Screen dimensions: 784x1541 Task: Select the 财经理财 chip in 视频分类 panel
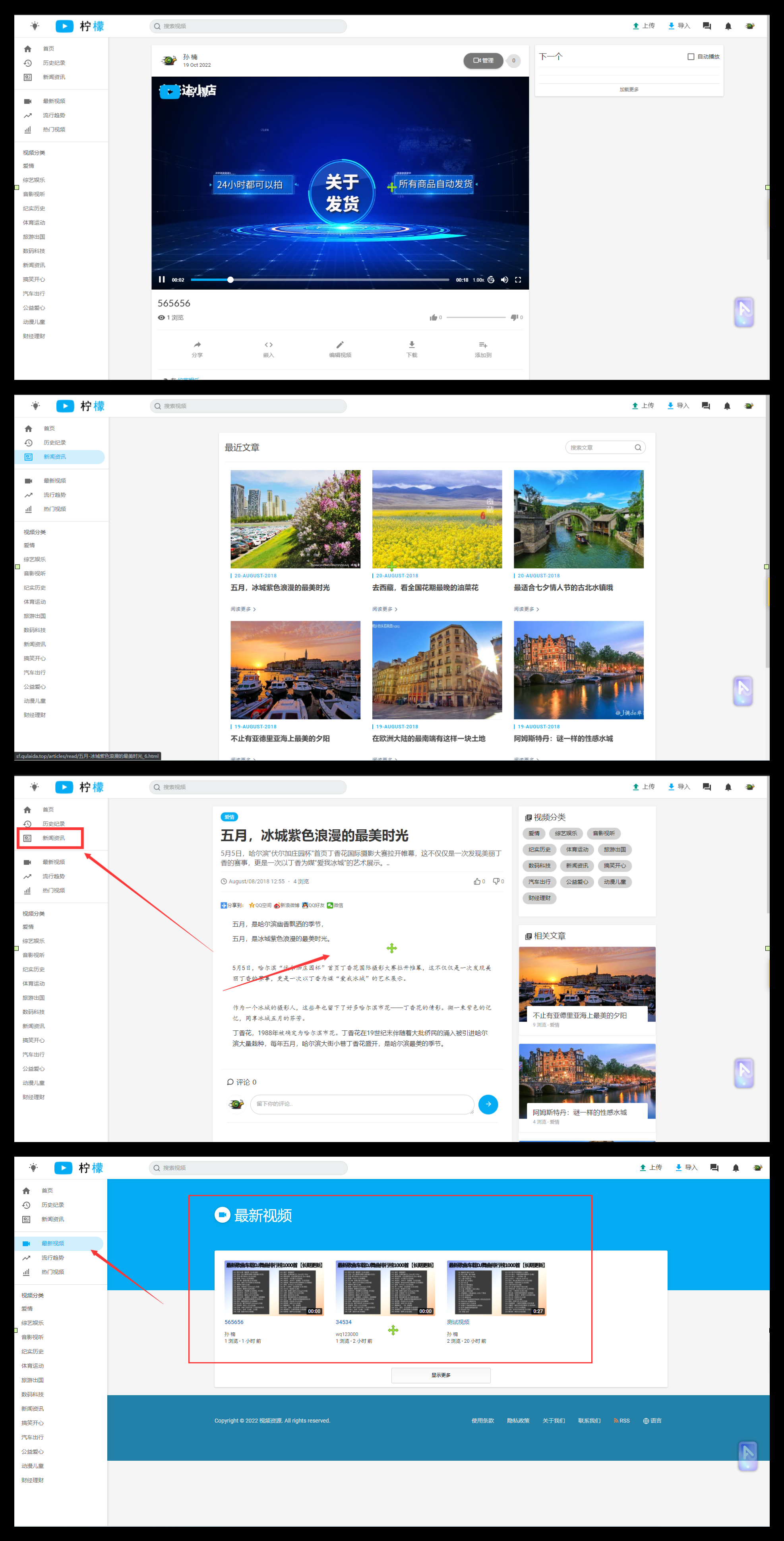pyautogui.click(x=539, y=898)
